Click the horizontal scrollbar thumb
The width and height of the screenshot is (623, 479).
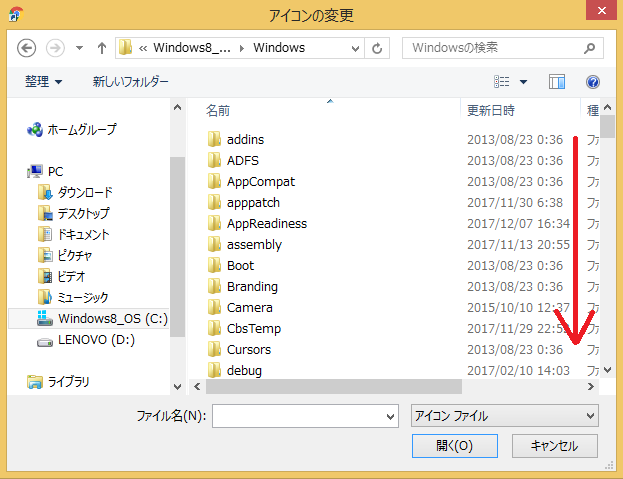334,386
